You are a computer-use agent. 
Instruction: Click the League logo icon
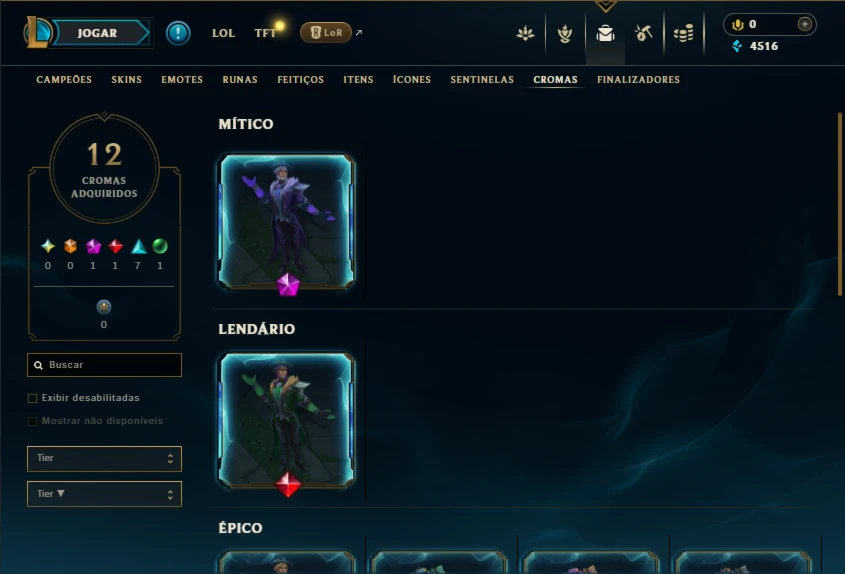[38, 32]
